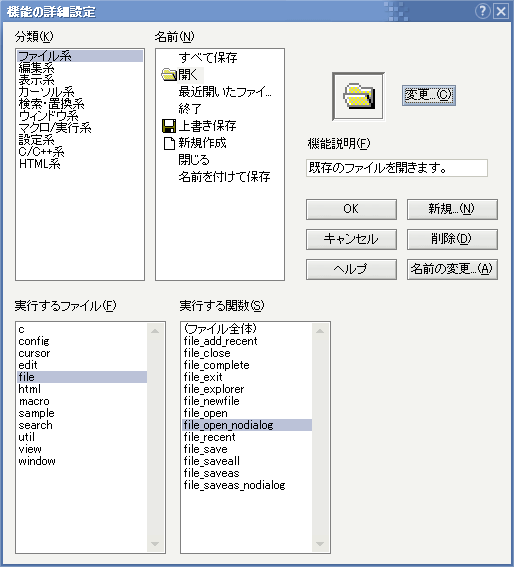Viewport: 514px width, 567px height.
Task: Choose the search file in 実行するファイル list
Action: 35,425
